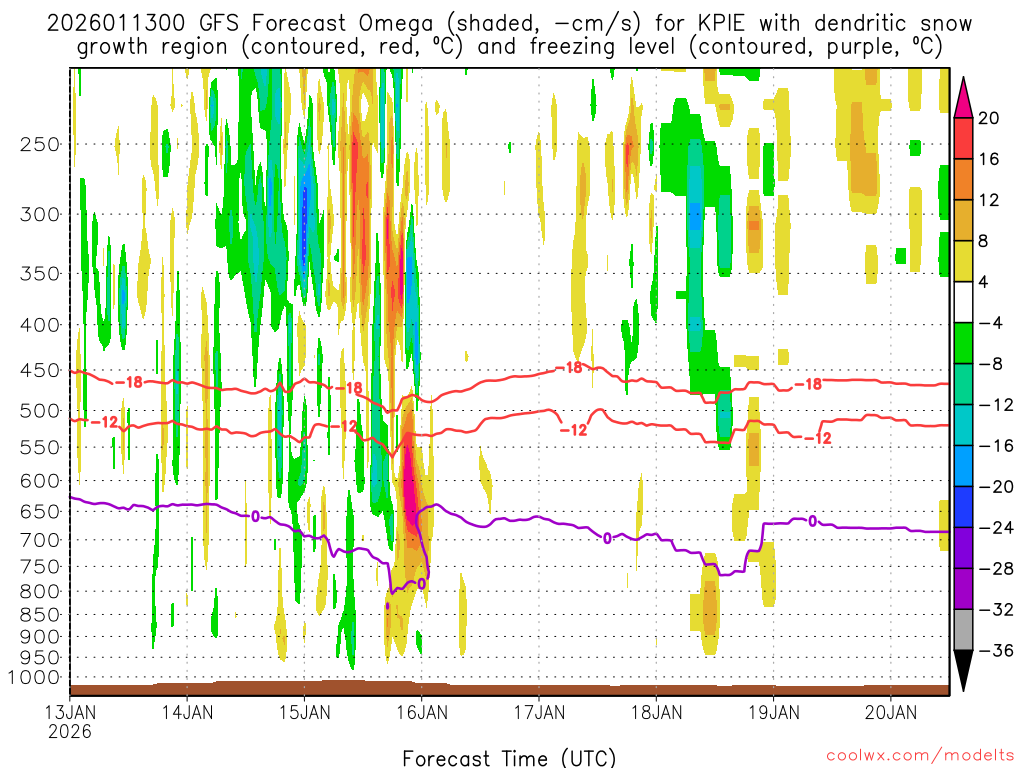Click the white colorbar segment between -4 and 4
1024x768 pixels.
point(965,303)
